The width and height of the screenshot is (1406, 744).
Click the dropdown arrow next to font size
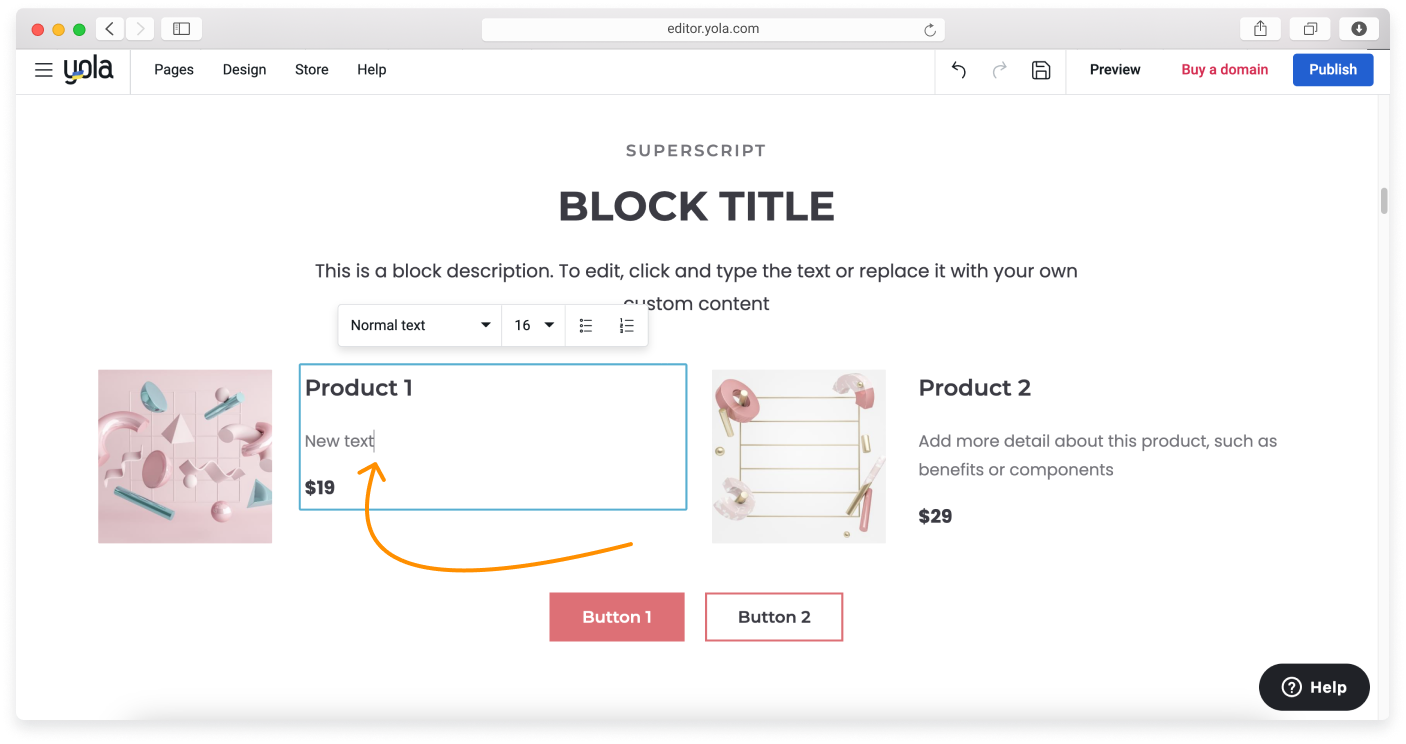549,325
